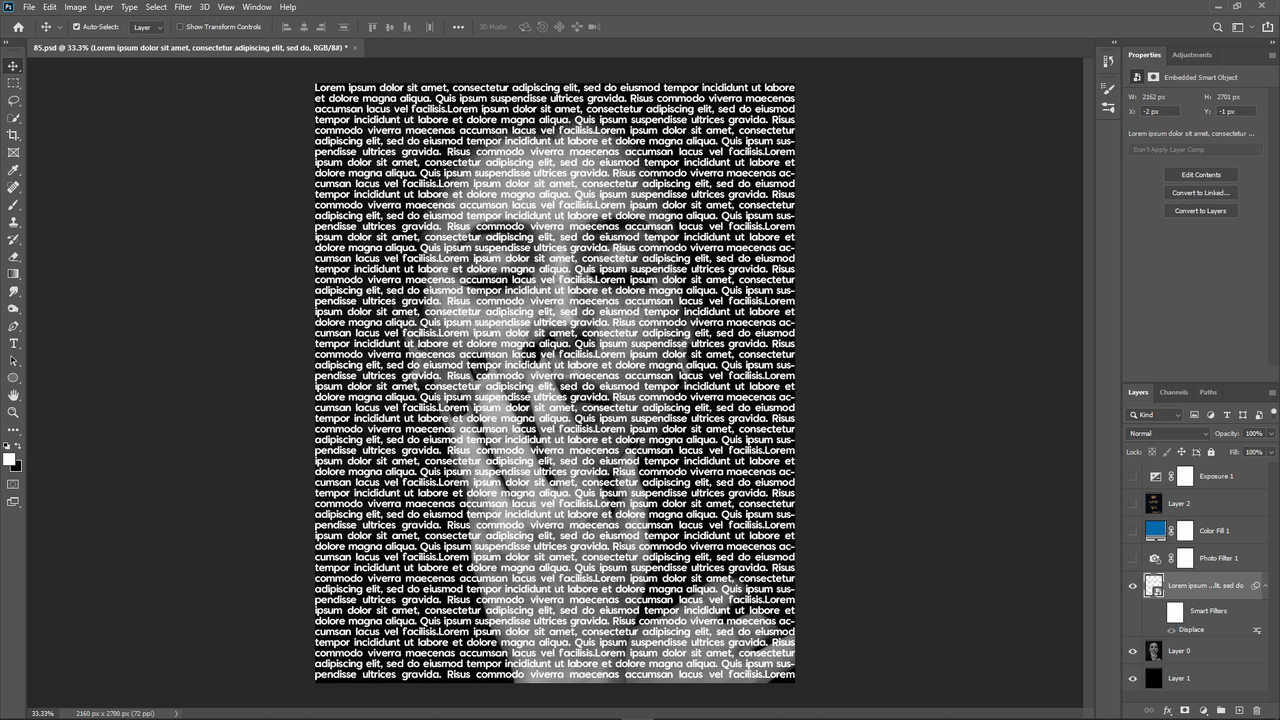Open the Image menu
The image size is (1280, 720).
click(x=76, y=7)
